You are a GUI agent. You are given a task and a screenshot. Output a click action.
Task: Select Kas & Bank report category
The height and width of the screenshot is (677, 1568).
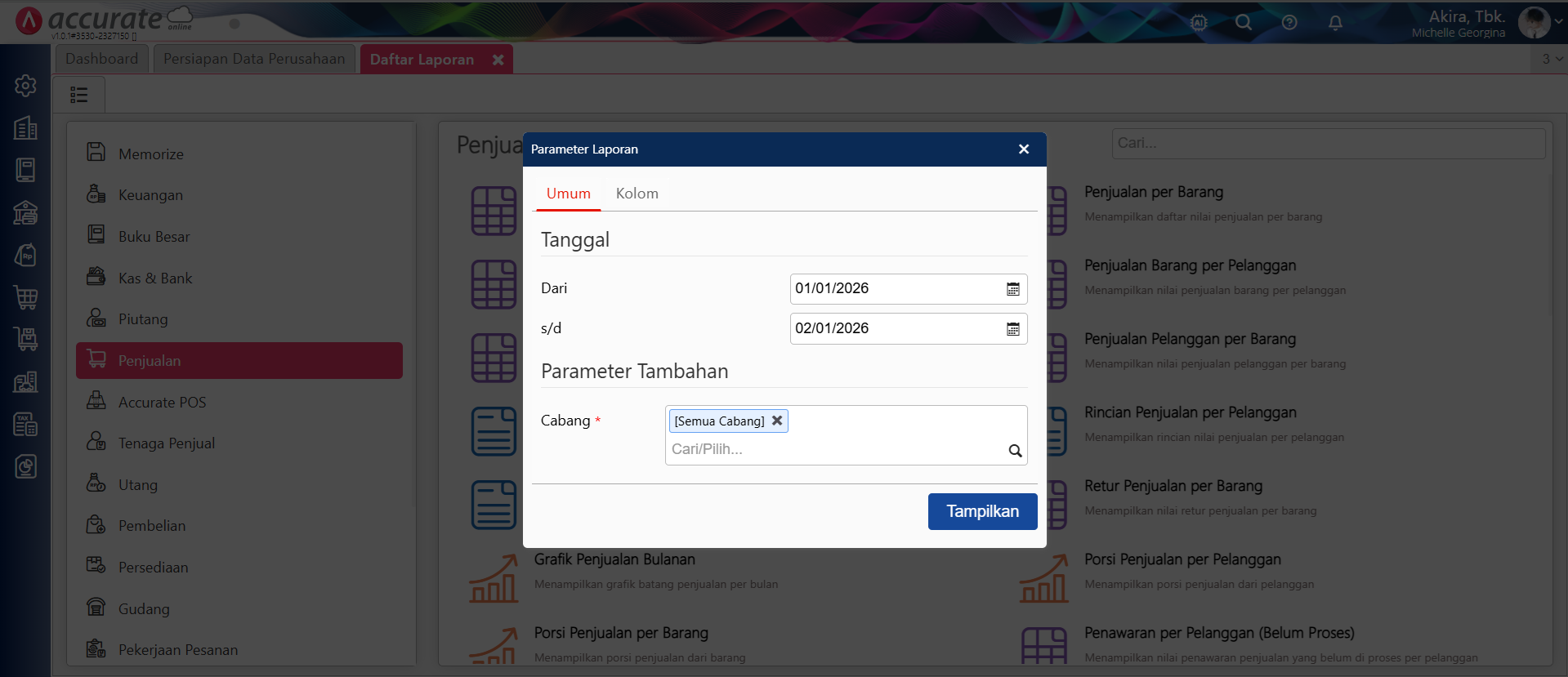155,278
